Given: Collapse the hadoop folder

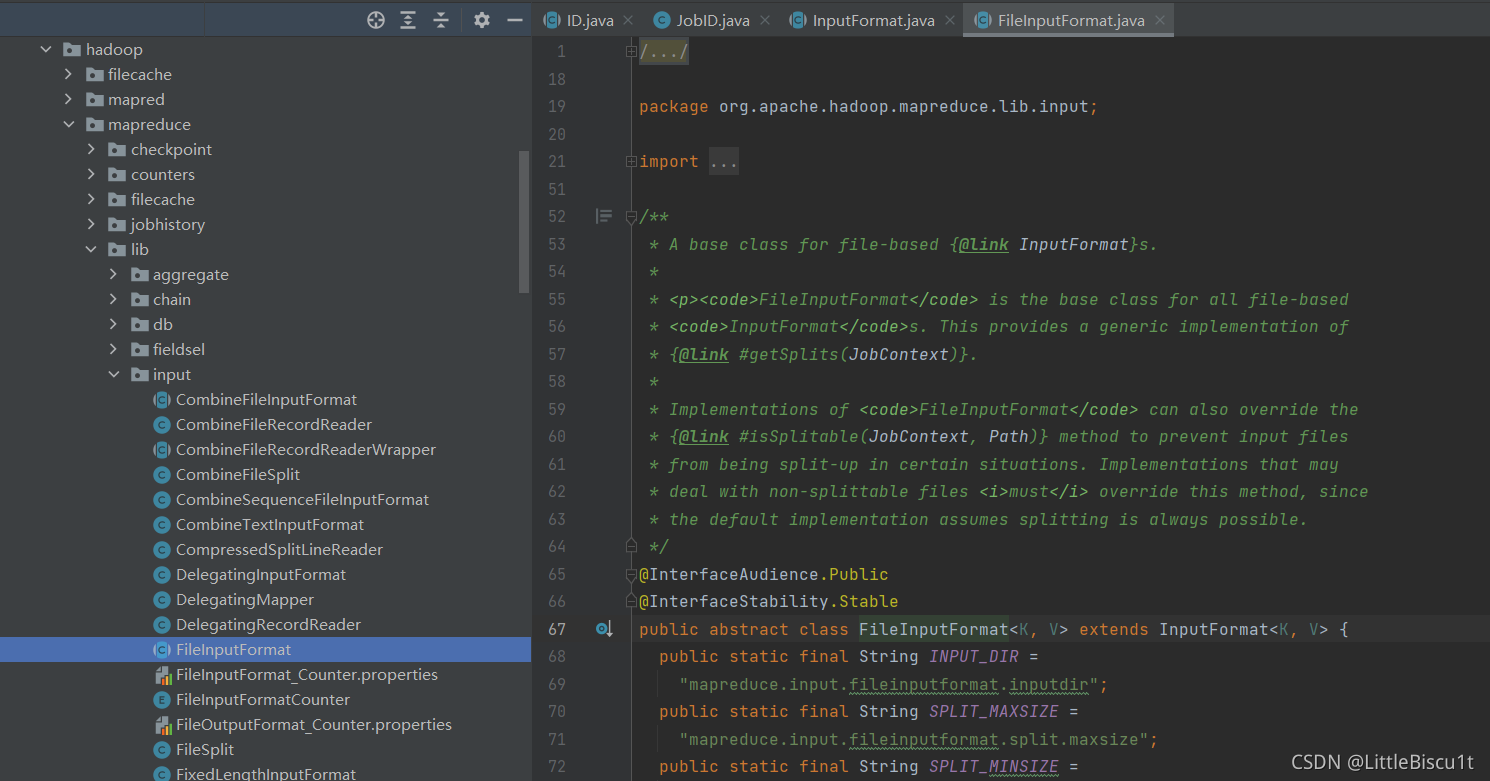Looking at the screenshot, I should click(x=46, y=49).
